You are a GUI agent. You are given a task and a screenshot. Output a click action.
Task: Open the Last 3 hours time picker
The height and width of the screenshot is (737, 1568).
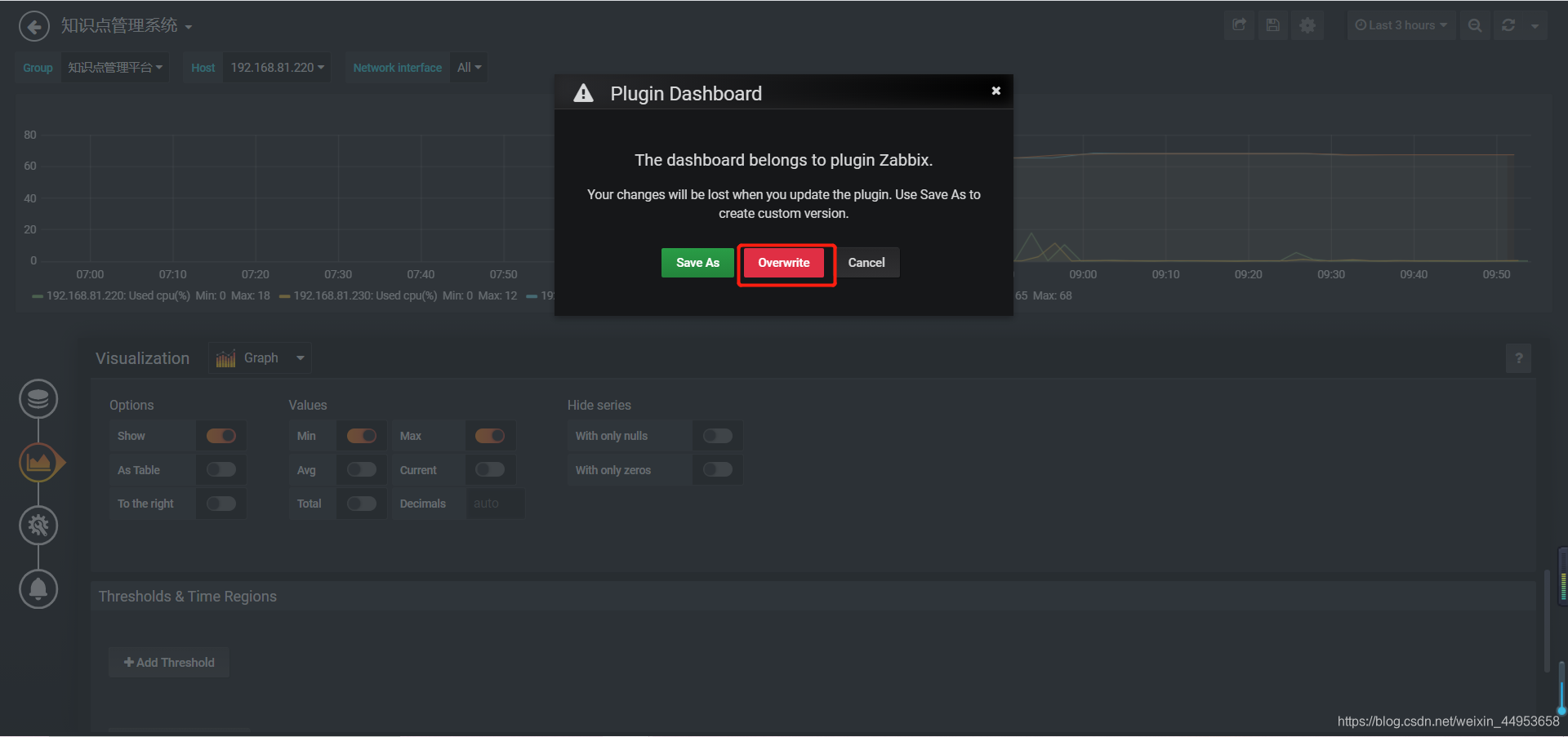tap(1401, 25)
